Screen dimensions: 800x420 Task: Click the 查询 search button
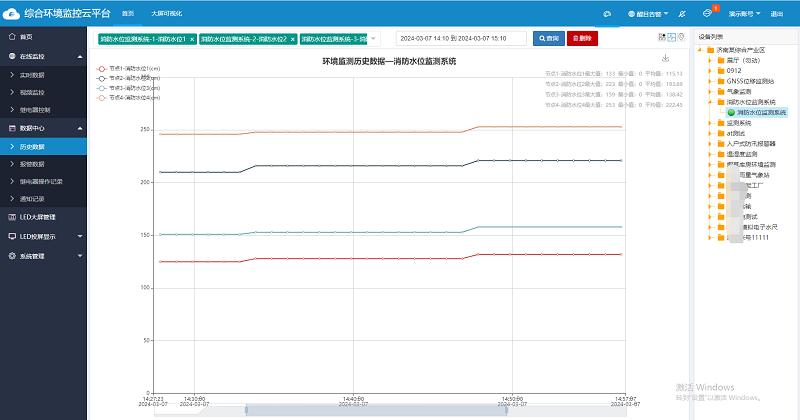click(547, 38)
